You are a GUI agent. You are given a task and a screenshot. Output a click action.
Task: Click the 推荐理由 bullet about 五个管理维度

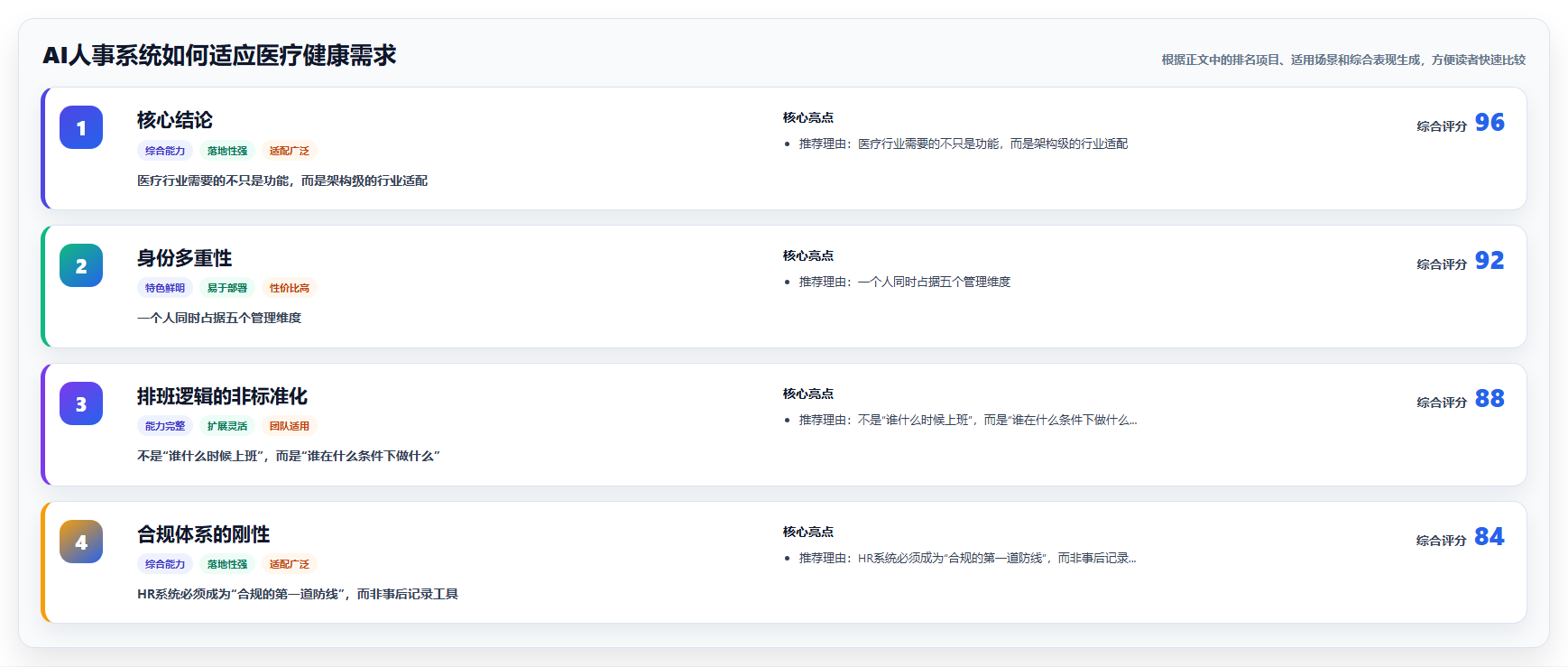[905, 282]
